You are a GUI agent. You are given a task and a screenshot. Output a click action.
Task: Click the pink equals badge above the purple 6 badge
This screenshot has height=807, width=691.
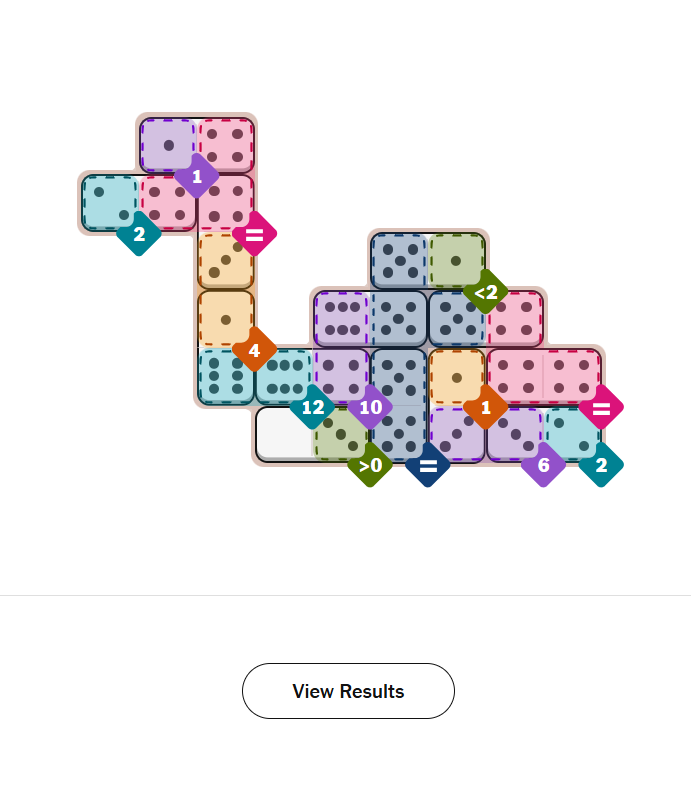(x=601, y=407)
